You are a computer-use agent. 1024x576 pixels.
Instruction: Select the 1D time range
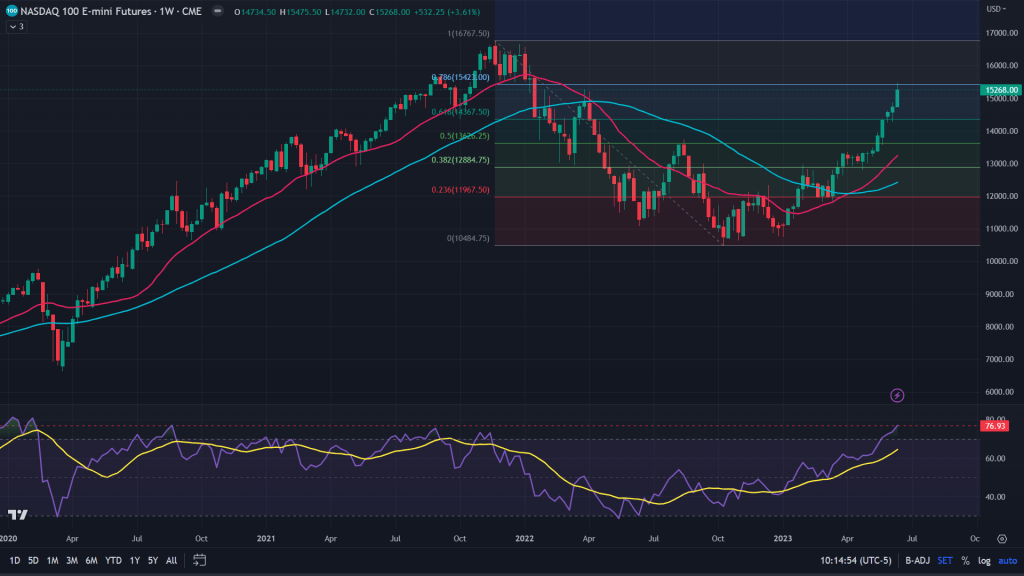click(x=15, y=560)
